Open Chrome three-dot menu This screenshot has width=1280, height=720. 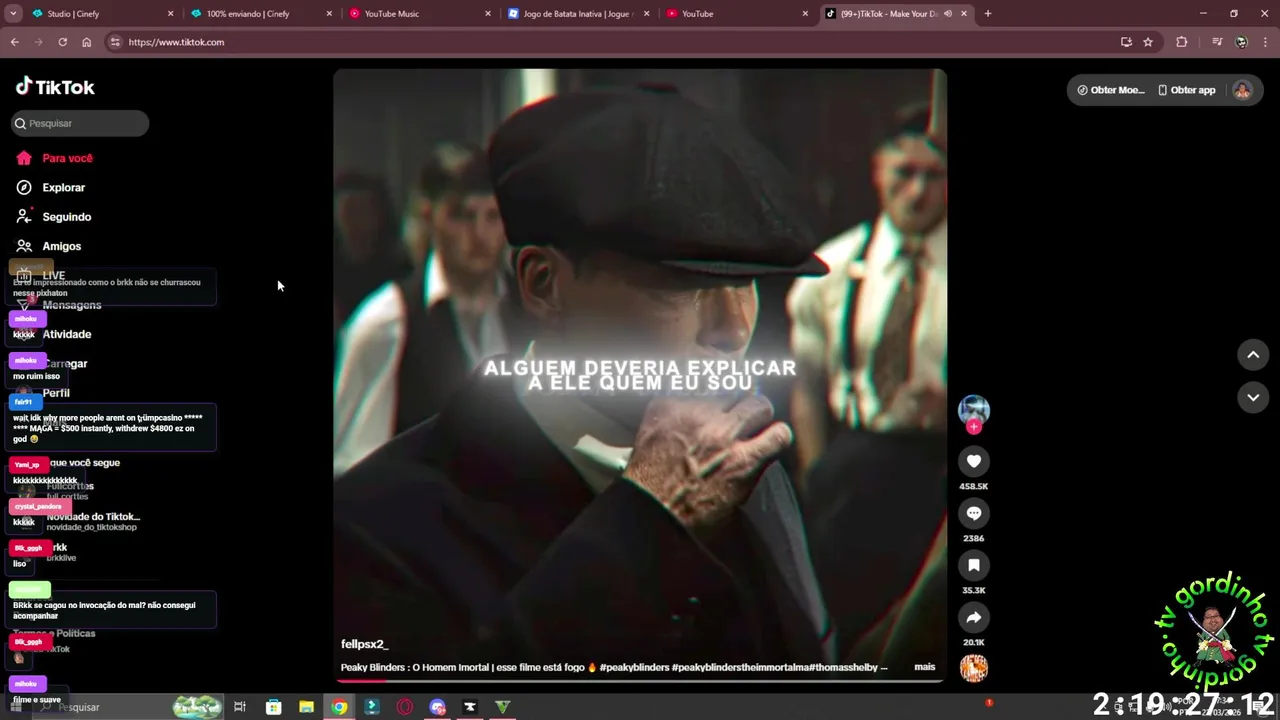click(x=1265, y=42)
